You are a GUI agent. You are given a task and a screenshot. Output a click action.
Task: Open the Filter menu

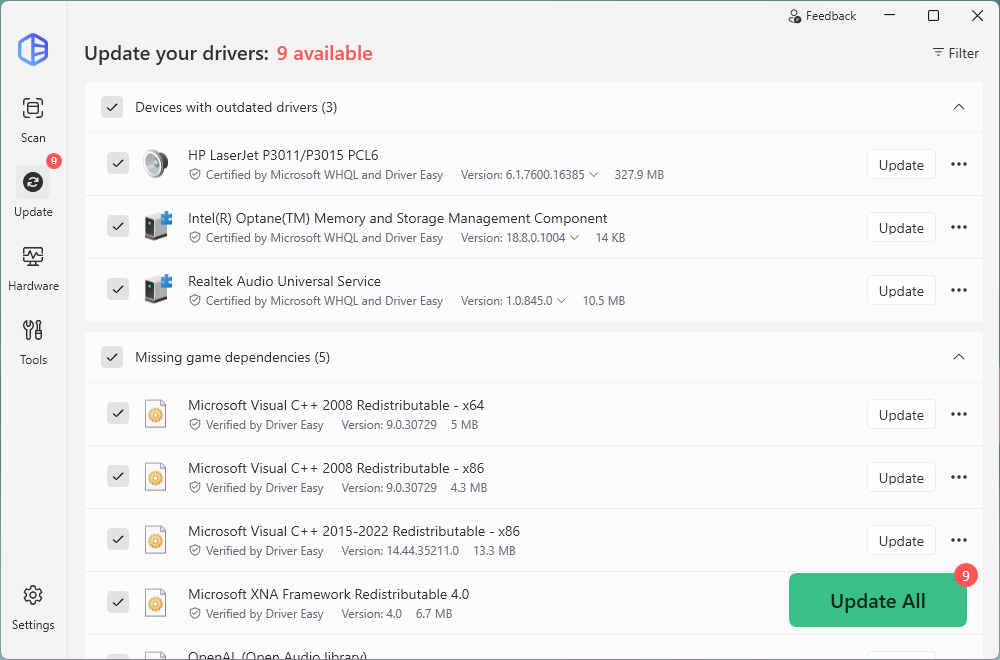pyautogui.click(x=955, y=53)
